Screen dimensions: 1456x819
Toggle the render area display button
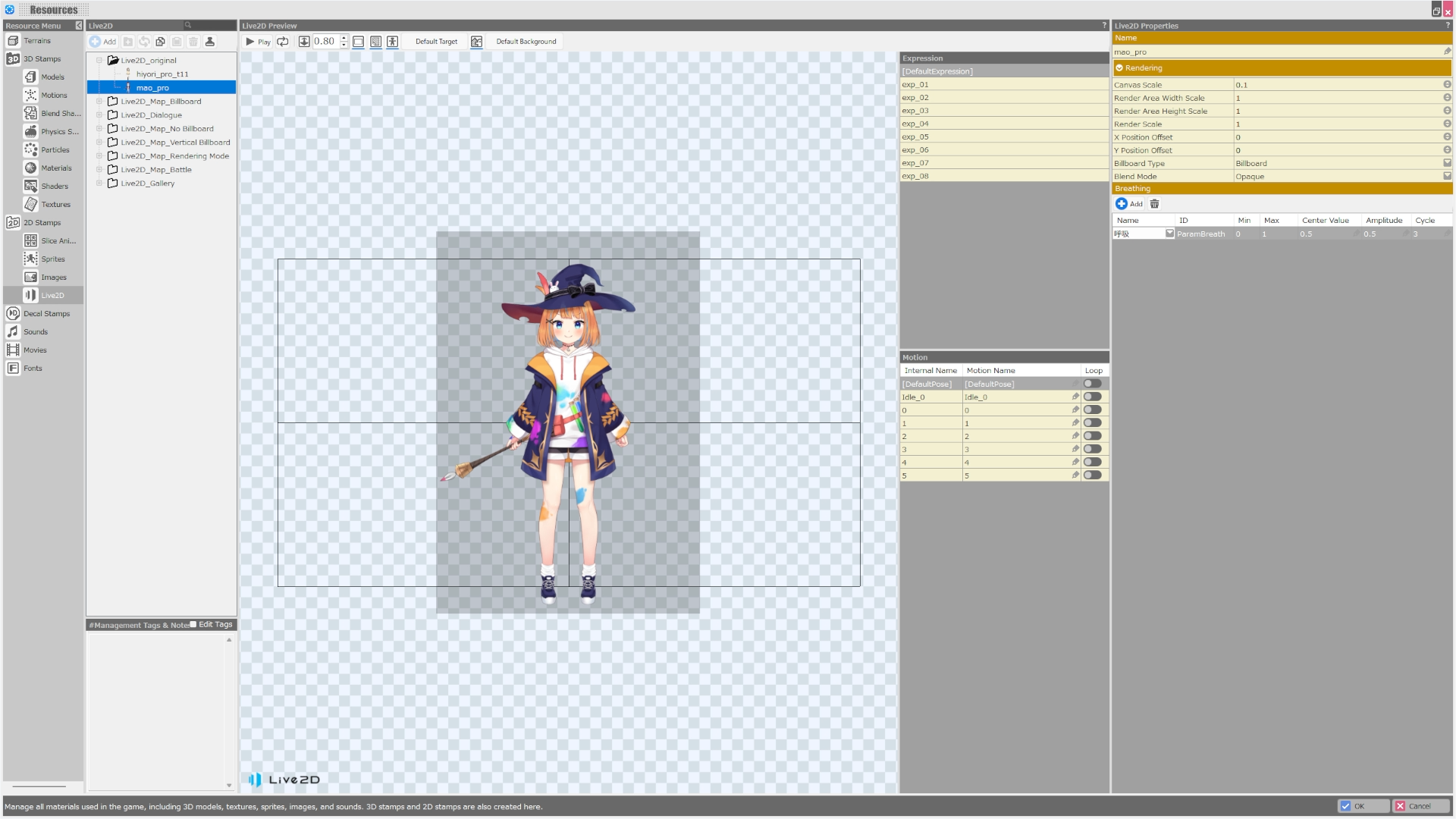click(x=375, y=42)
